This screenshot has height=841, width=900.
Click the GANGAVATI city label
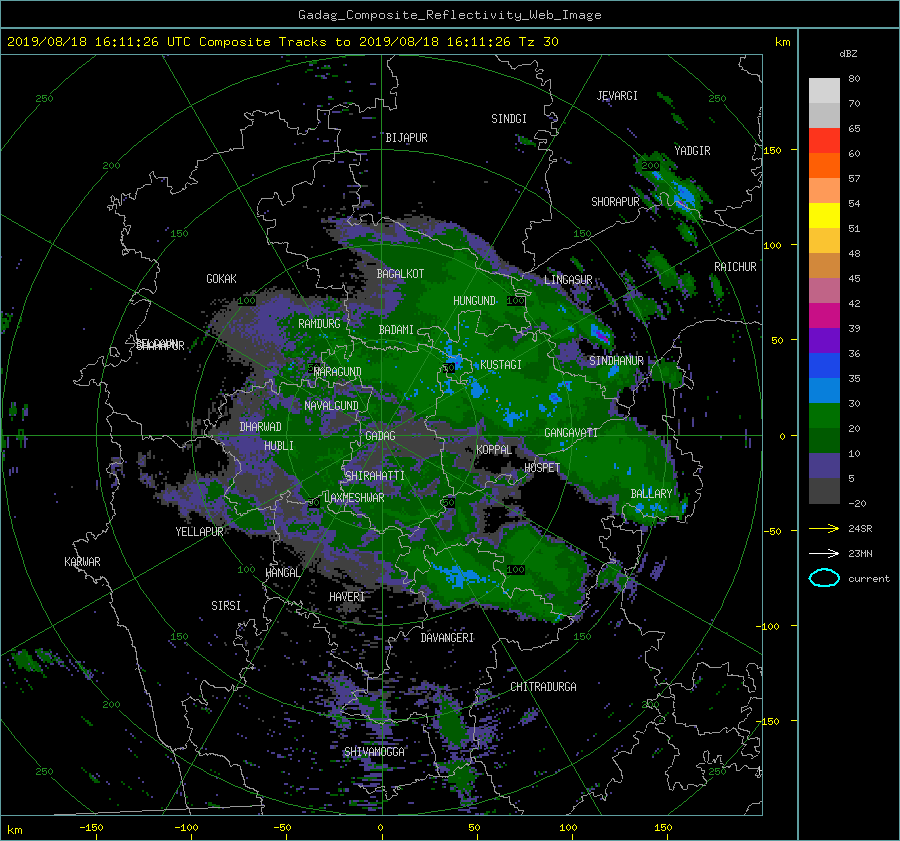(x=571, y=433)
